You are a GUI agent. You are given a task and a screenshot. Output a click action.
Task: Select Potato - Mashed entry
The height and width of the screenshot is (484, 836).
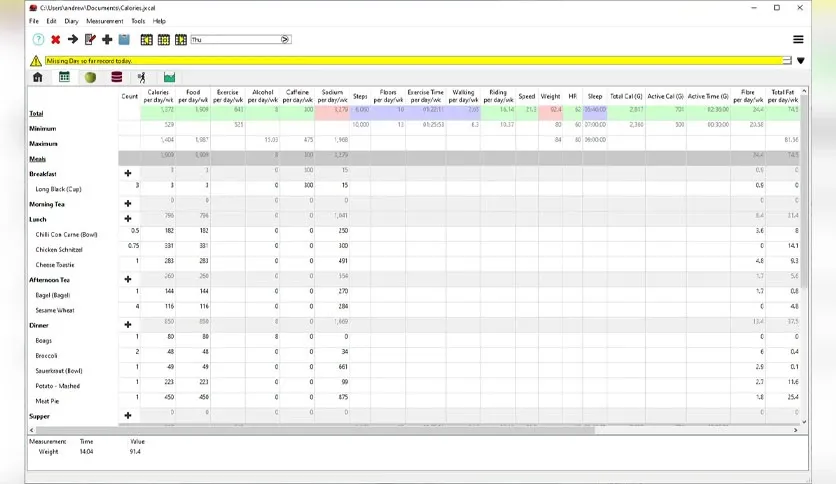click(58, 386)
